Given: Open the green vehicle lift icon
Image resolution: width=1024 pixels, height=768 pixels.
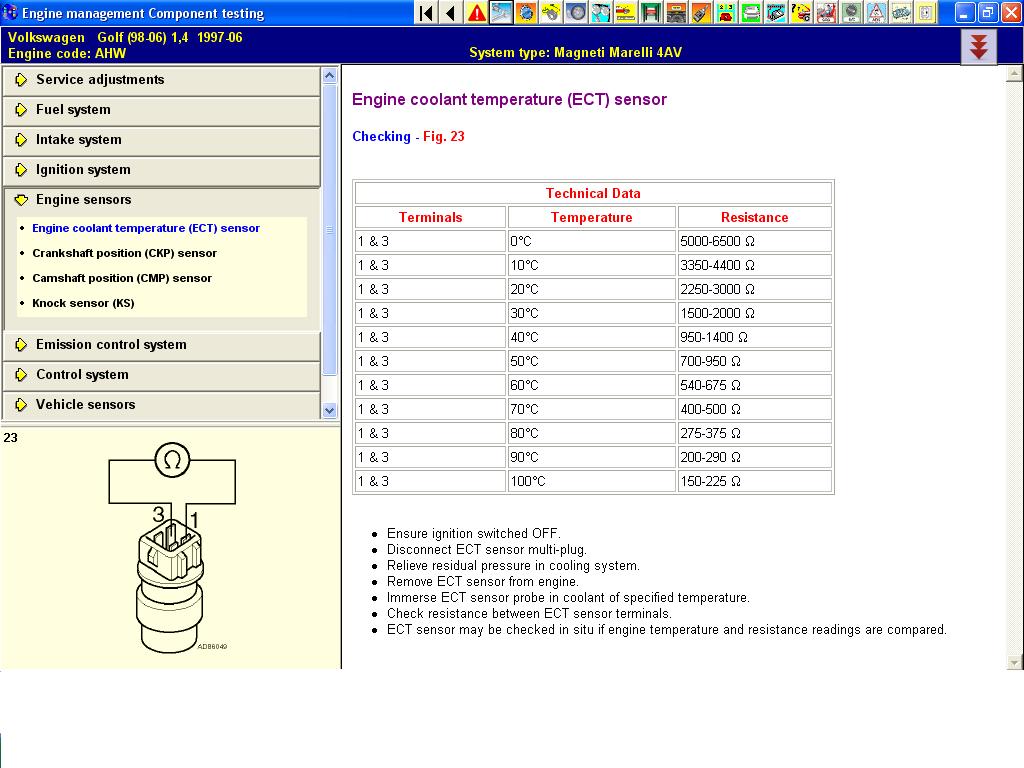Looking at the screenshot, I should point(651,13).
